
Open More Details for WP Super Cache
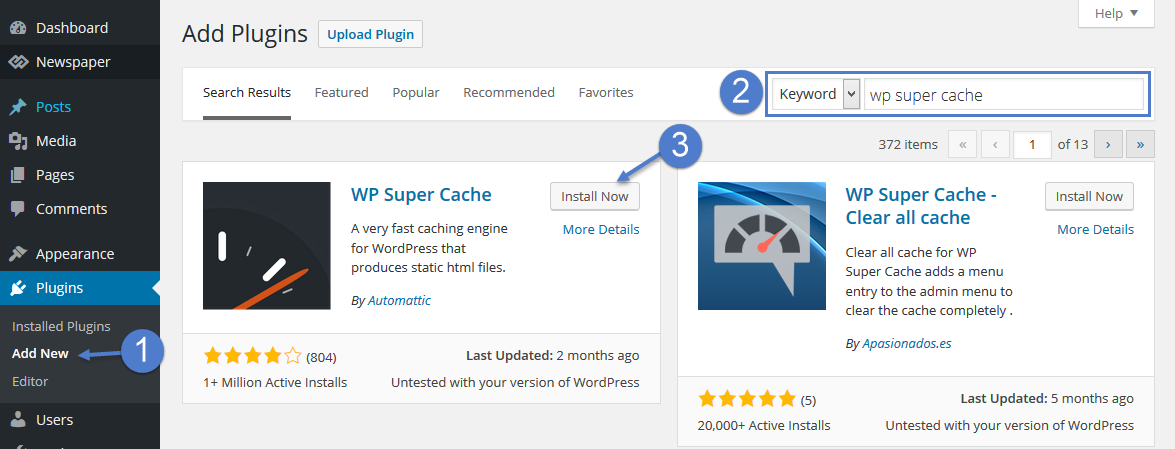coord(601,229)
